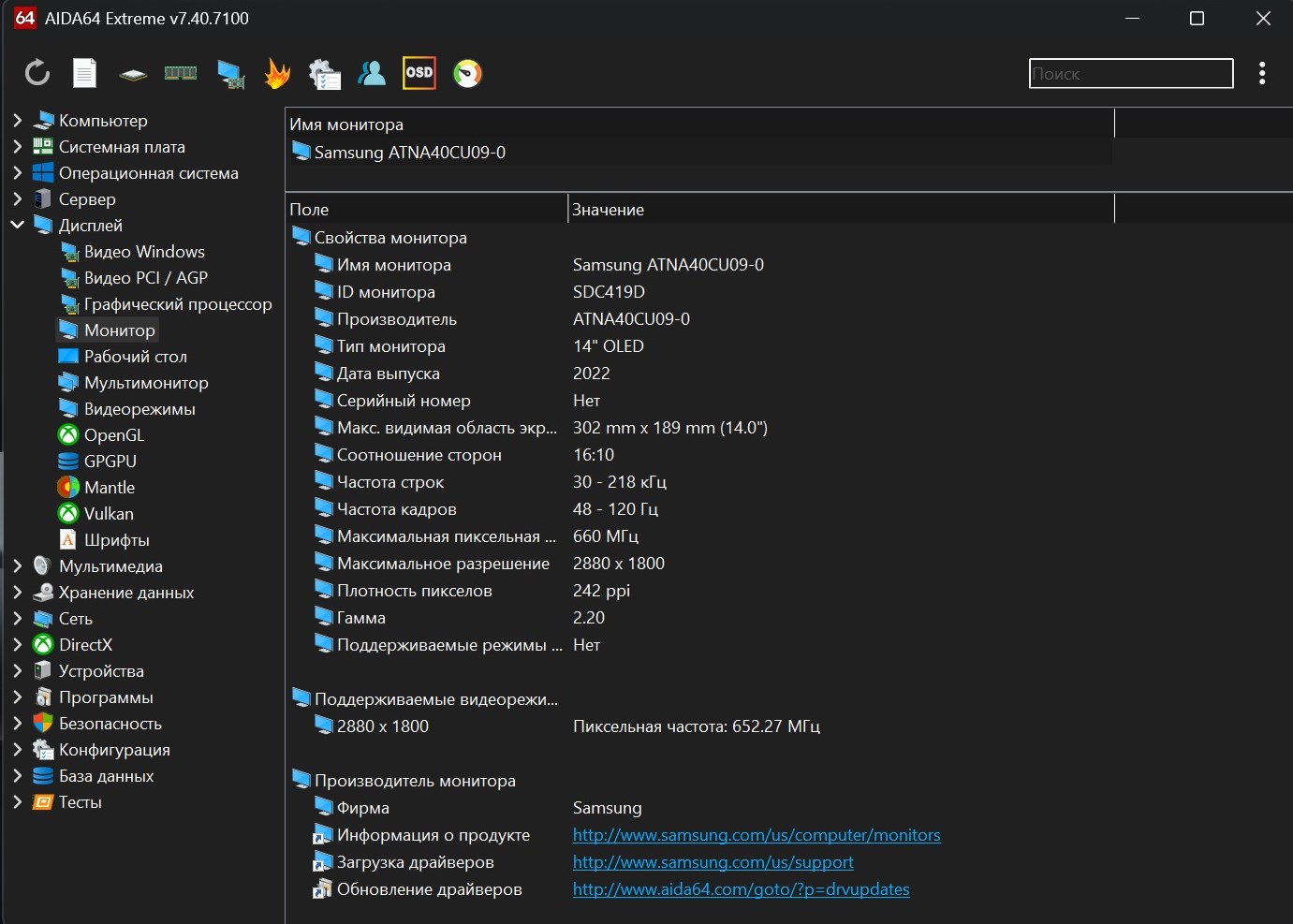Open the gauge benchmark icon

[467, 73]
